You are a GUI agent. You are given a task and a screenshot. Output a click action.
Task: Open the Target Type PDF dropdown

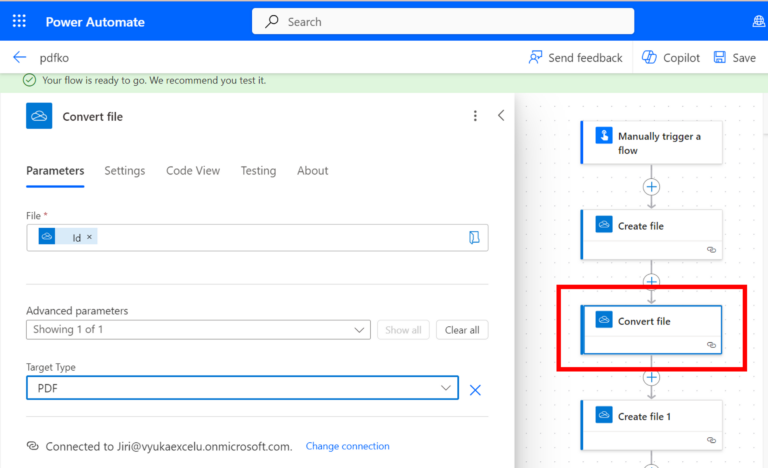pyautogui.click(x=242, y=388)
